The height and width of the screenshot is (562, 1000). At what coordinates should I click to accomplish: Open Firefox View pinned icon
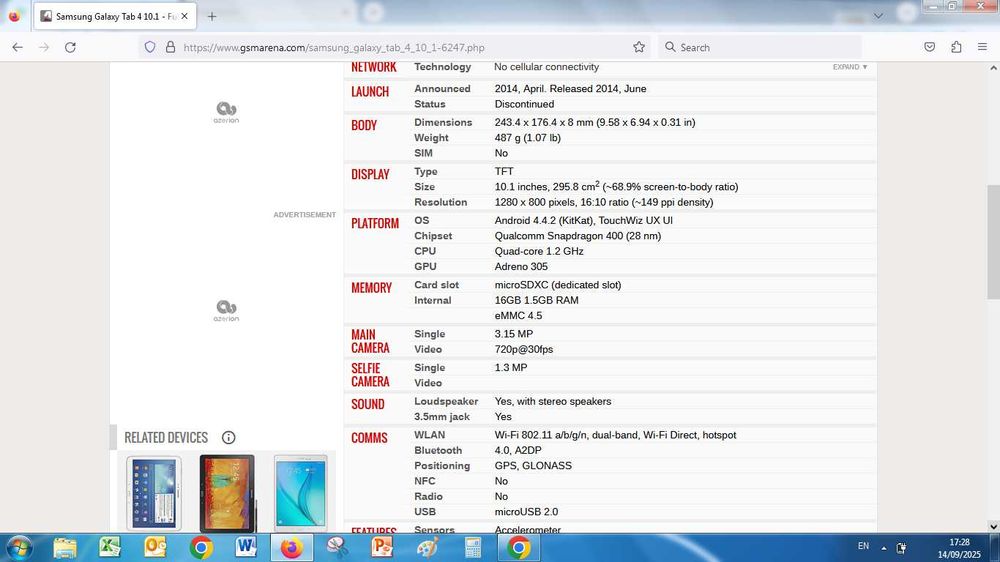14,17
